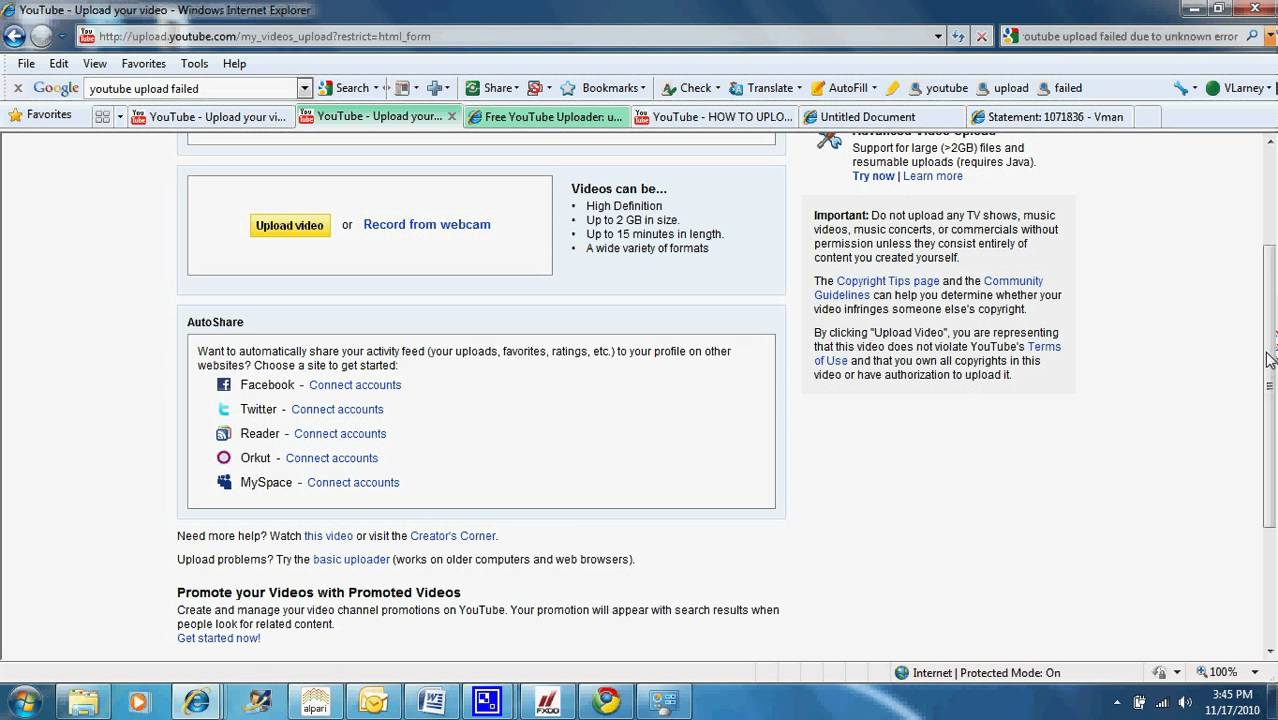Click Connect accounts next to MySpace
This screenshot has width=1278, height=720.
(x=353, y=482)
